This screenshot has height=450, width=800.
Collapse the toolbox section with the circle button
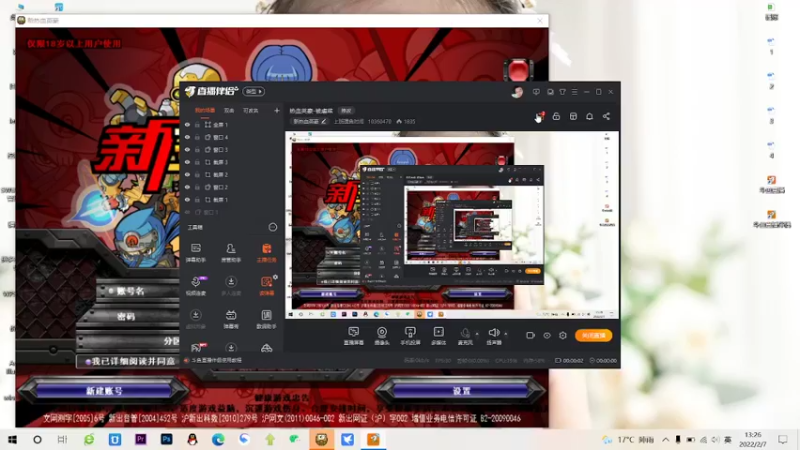(x=272, y=227)
